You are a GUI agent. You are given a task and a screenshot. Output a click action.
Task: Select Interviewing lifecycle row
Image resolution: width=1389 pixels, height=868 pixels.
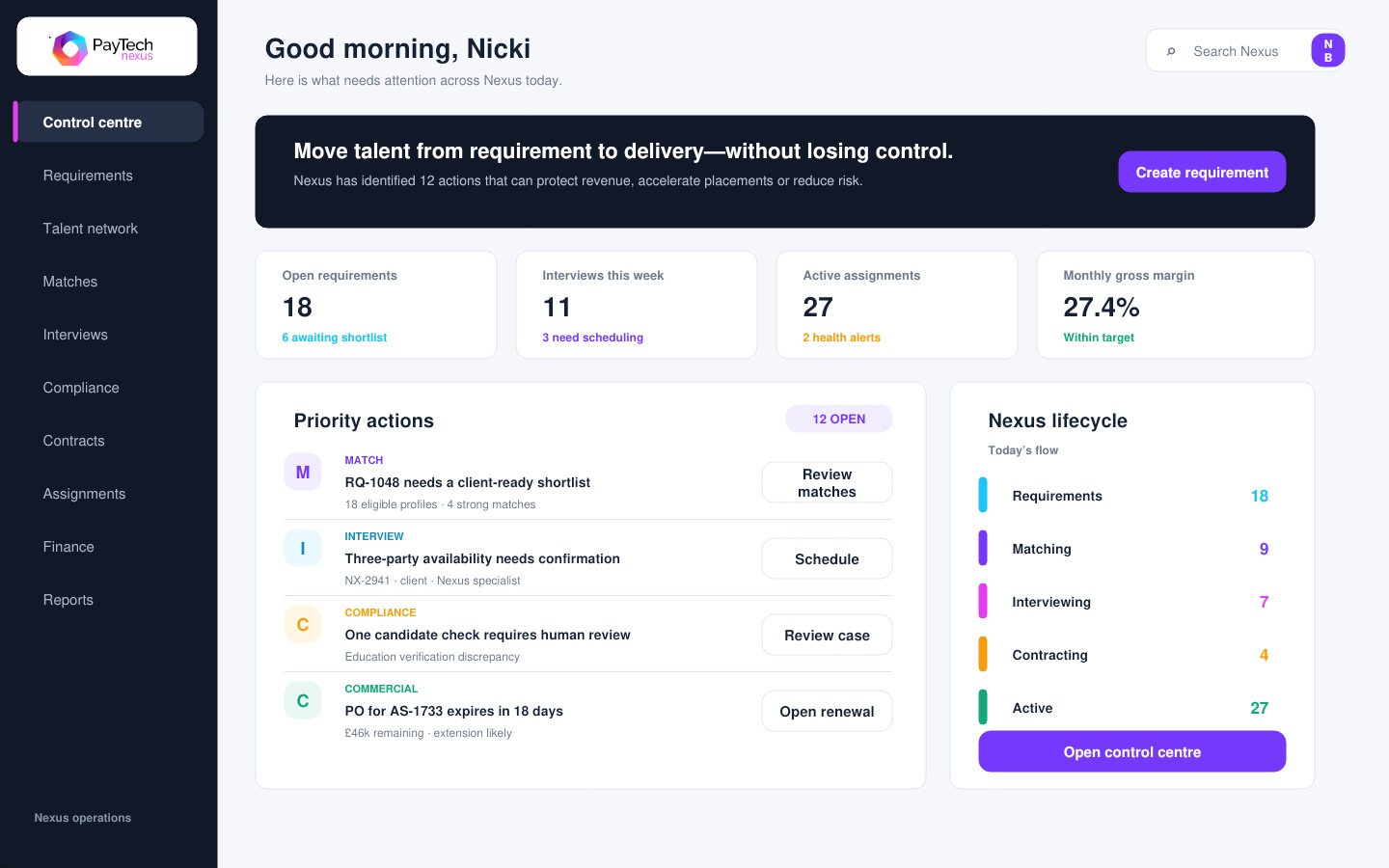[1132, 602]
